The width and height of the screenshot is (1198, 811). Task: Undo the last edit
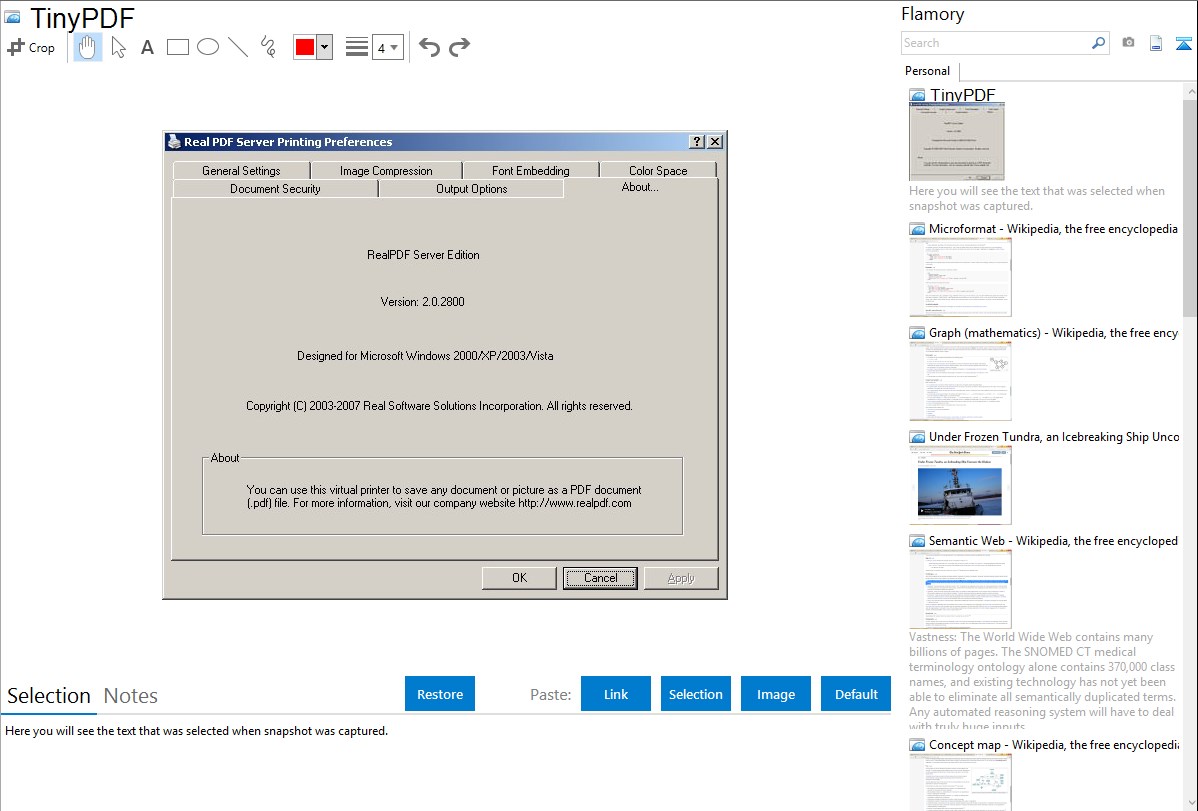(429, 47)
